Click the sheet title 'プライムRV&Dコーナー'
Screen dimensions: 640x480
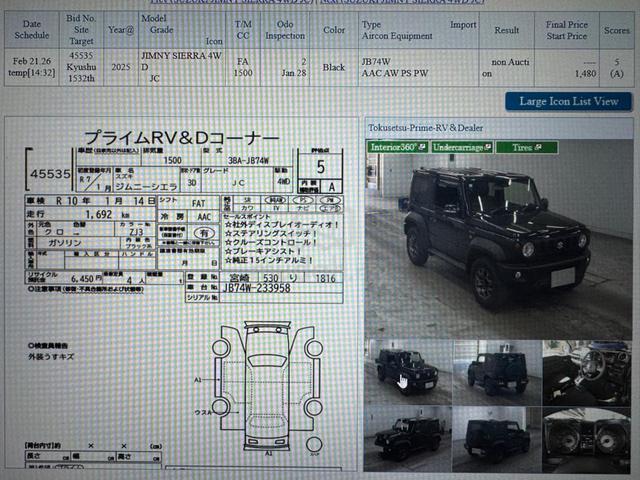coord(180,138)
